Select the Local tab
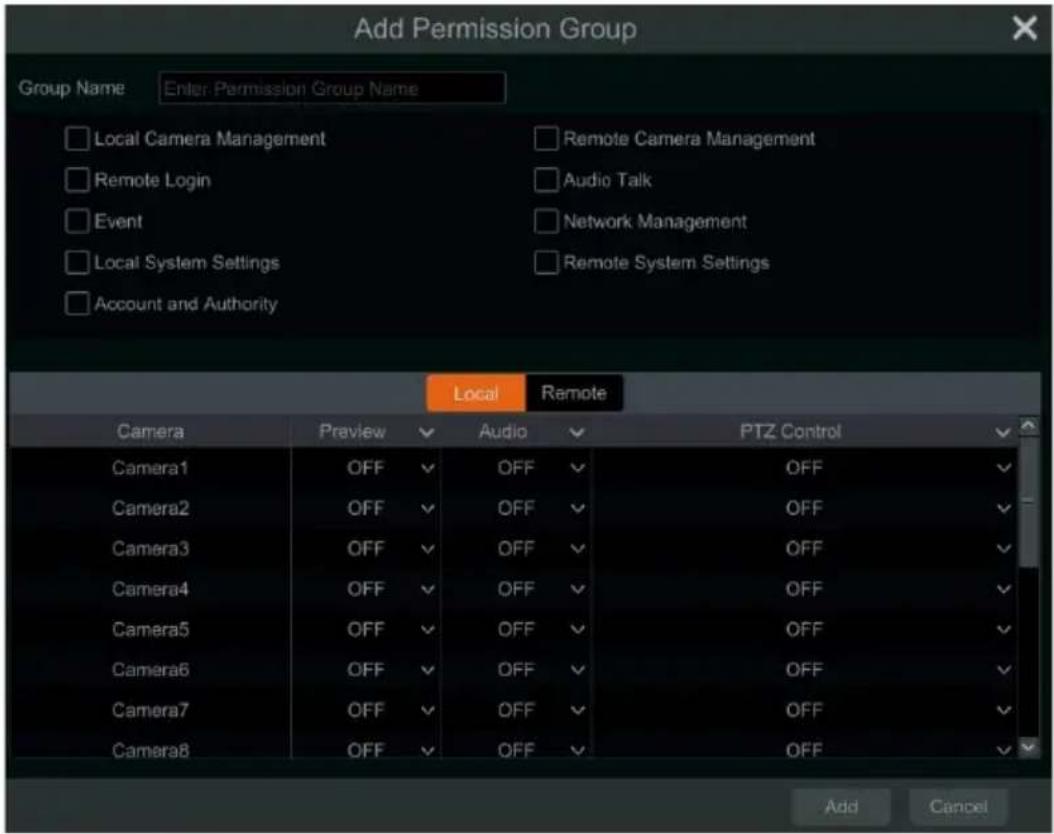The image size is (1054, 834). point(476,393)
